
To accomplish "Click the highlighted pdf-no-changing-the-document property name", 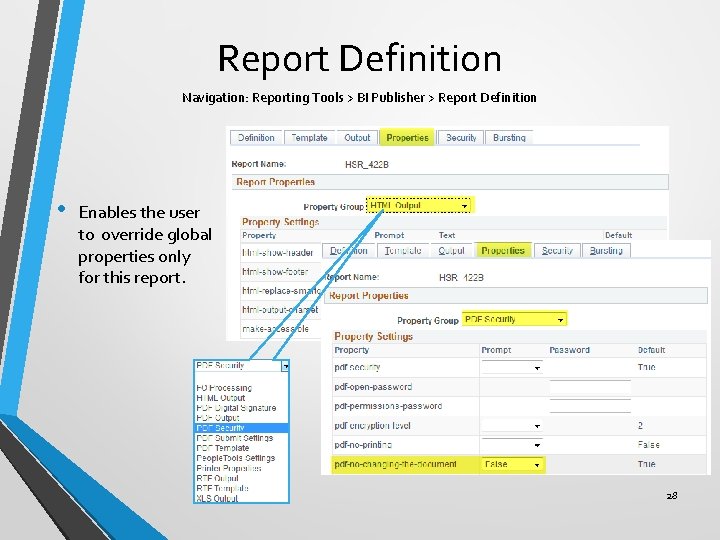I will point(395,464).
